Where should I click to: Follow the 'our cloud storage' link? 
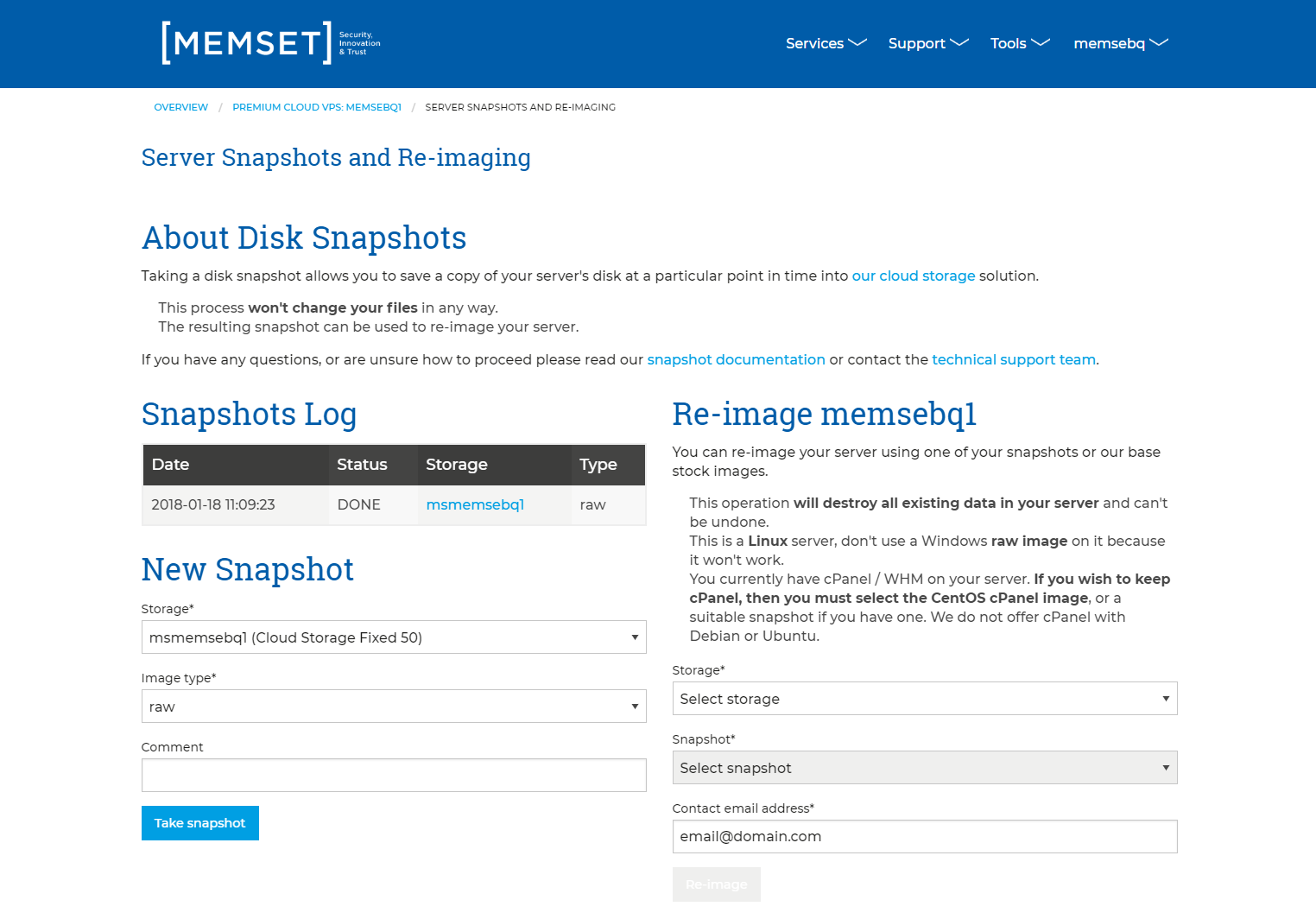point(913,276)
